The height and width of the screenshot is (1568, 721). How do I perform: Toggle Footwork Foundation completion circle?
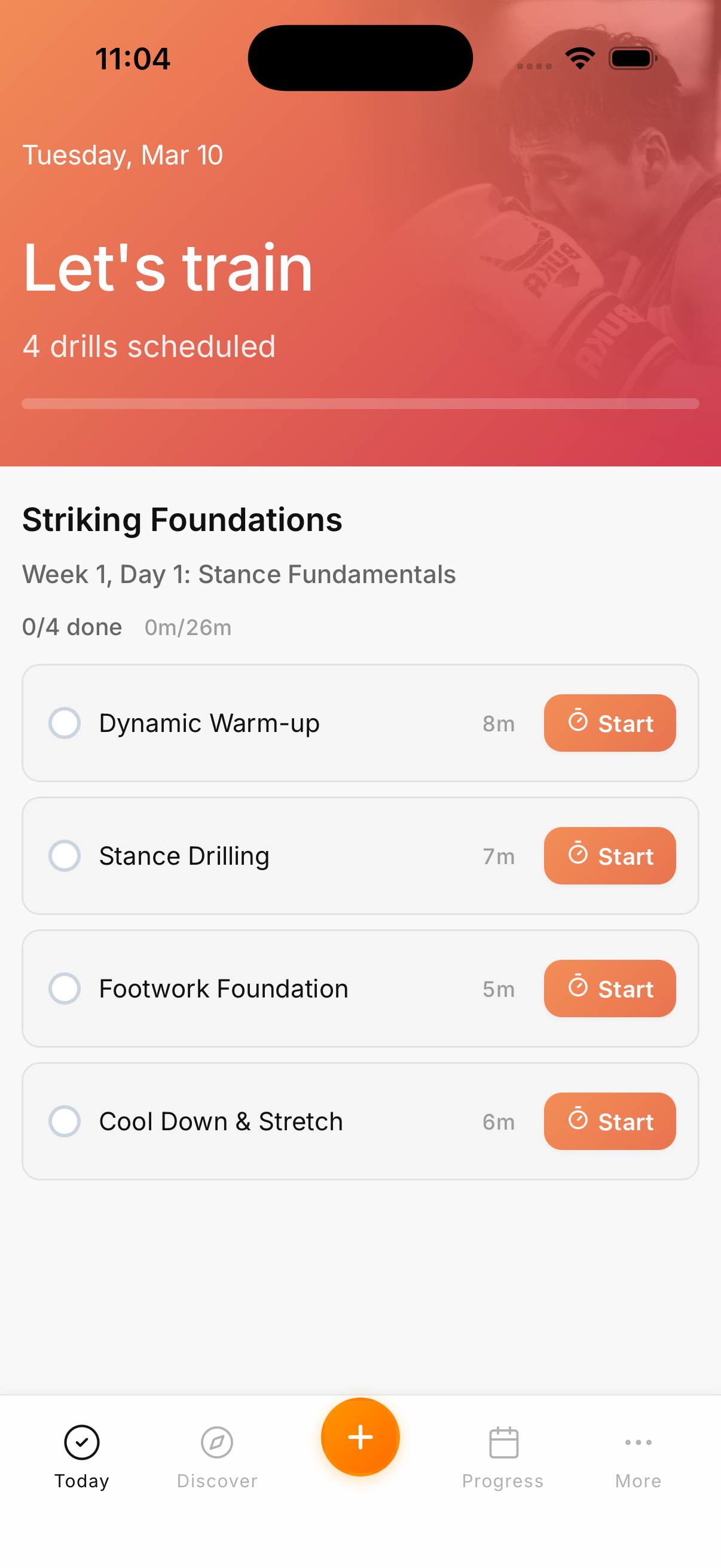pos(65,989)
